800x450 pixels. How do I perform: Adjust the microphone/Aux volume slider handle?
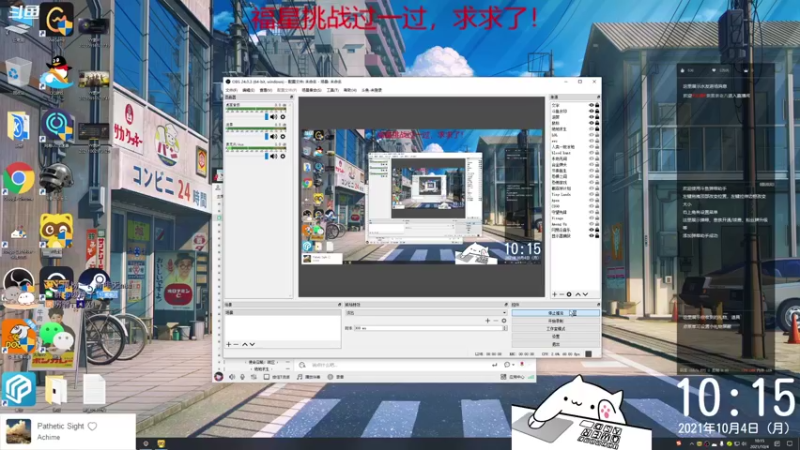tap(266, 156)
